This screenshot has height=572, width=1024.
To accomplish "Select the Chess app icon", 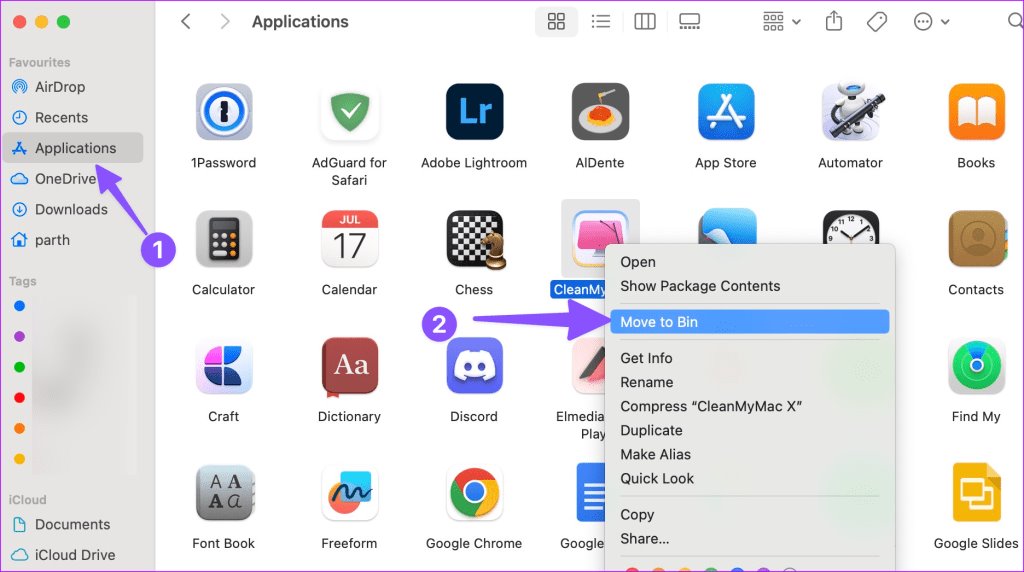I will [x=475, y=239].
